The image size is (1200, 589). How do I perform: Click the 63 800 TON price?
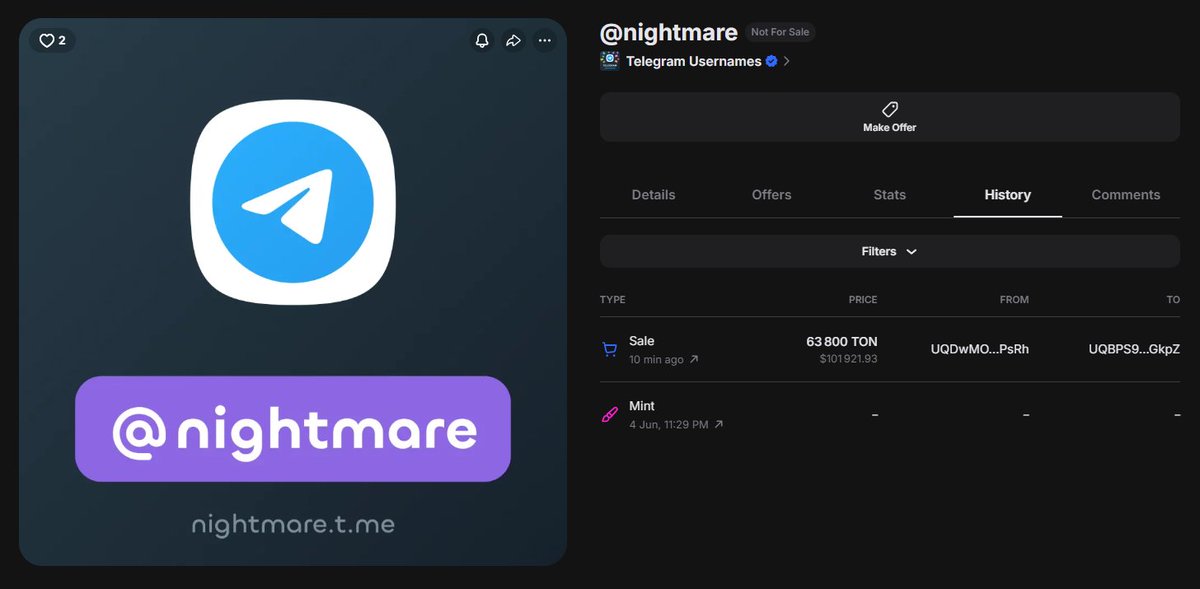[842, 342]
